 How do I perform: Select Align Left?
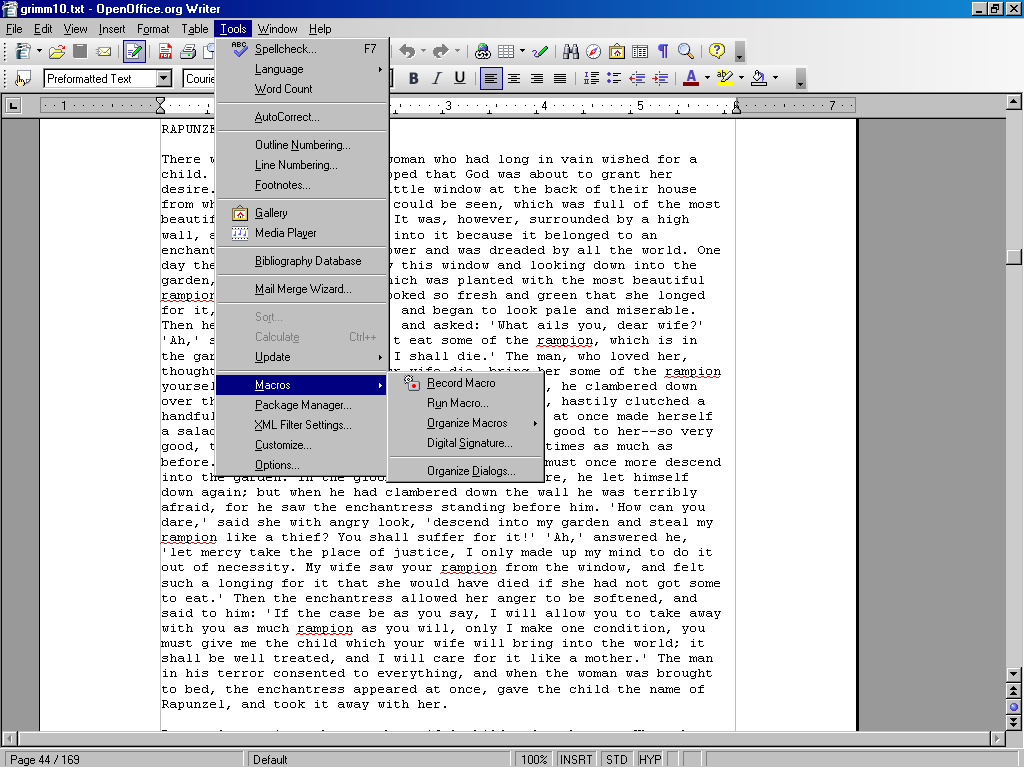[491, 78]
